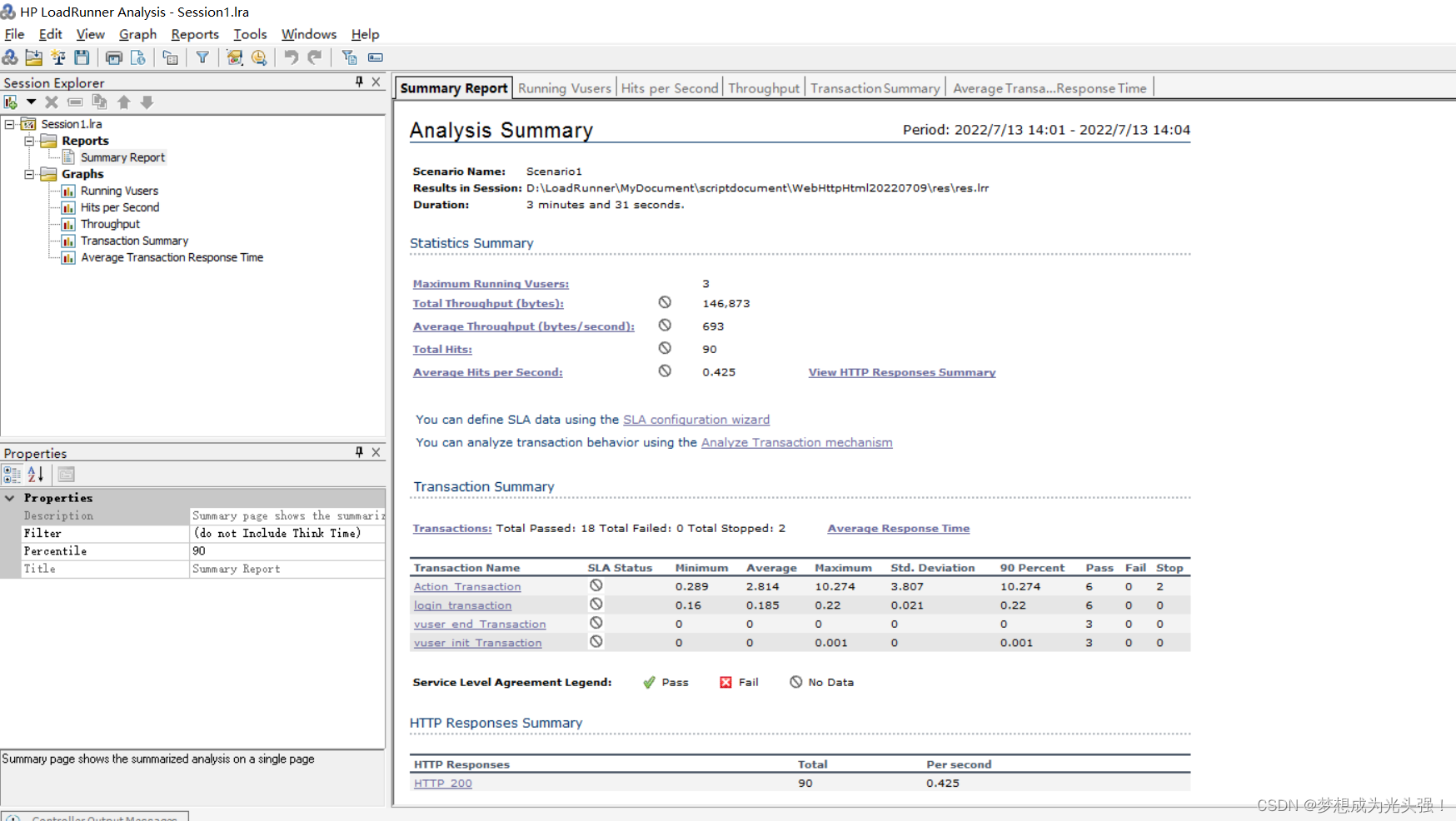Open an existing analysis session
This screenshot has width=1456, height=821.
coord(34,57)
